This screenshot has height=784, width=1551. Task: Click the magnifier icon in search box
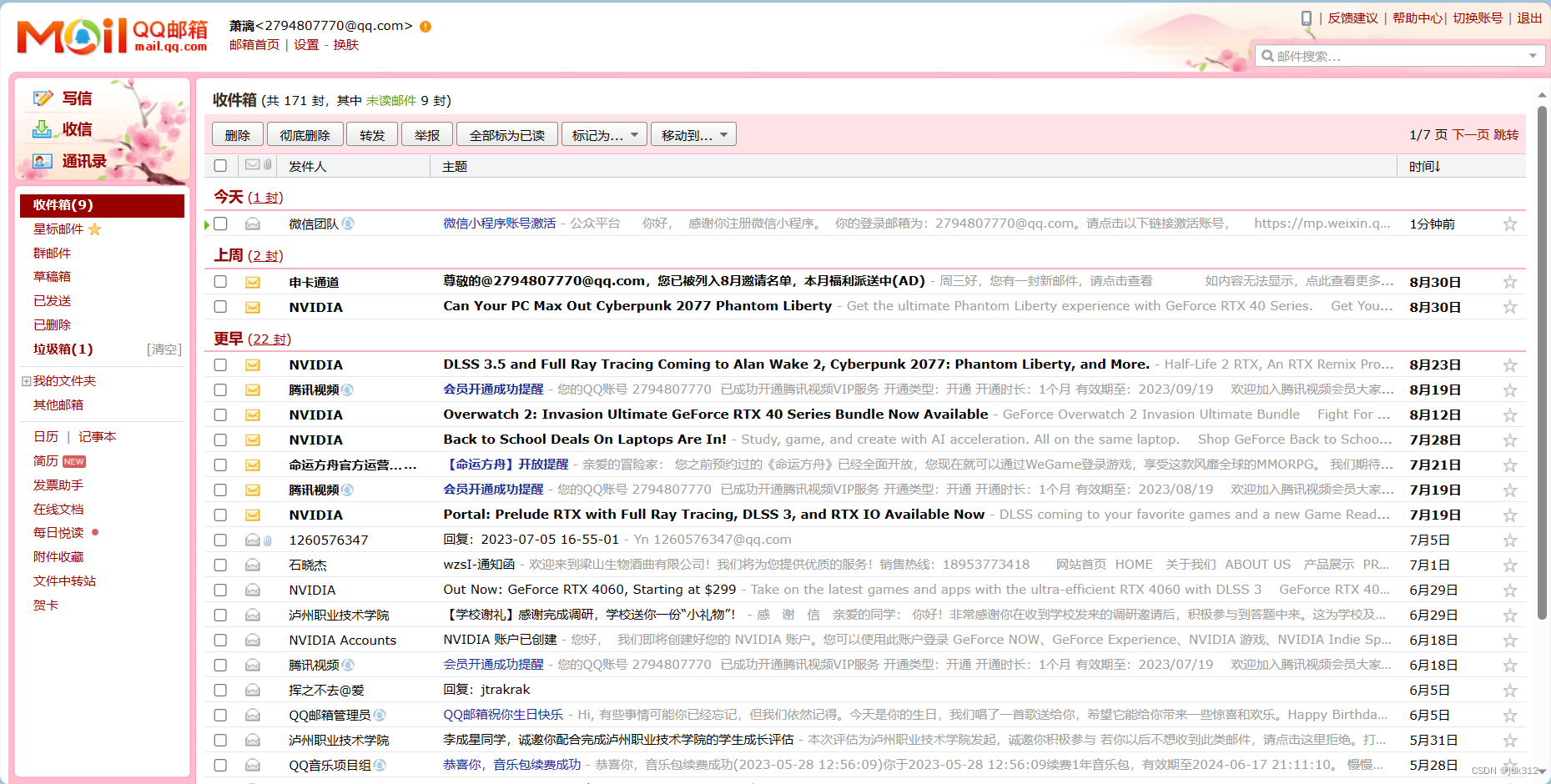pos(1268,56)
